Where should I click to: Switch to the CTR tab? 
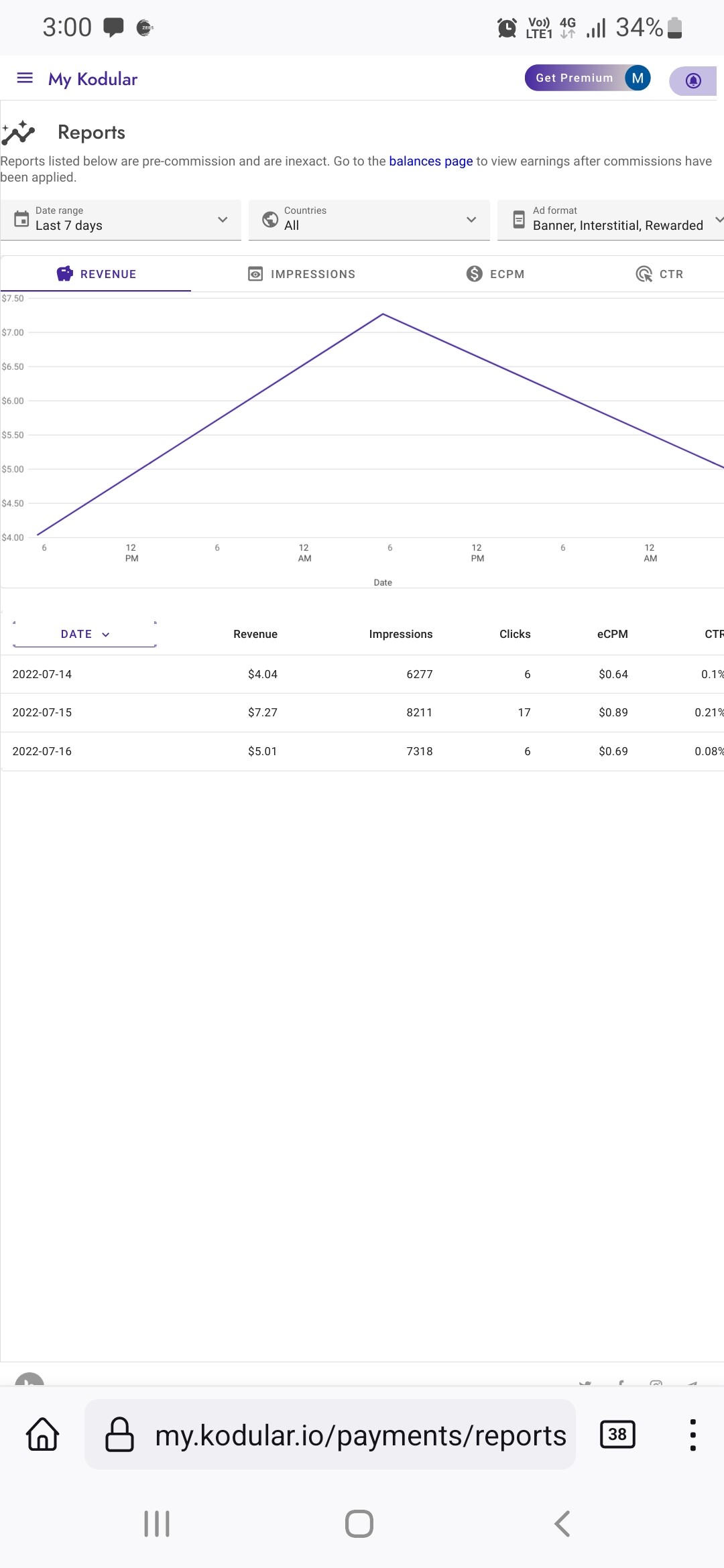pos(660,274)
